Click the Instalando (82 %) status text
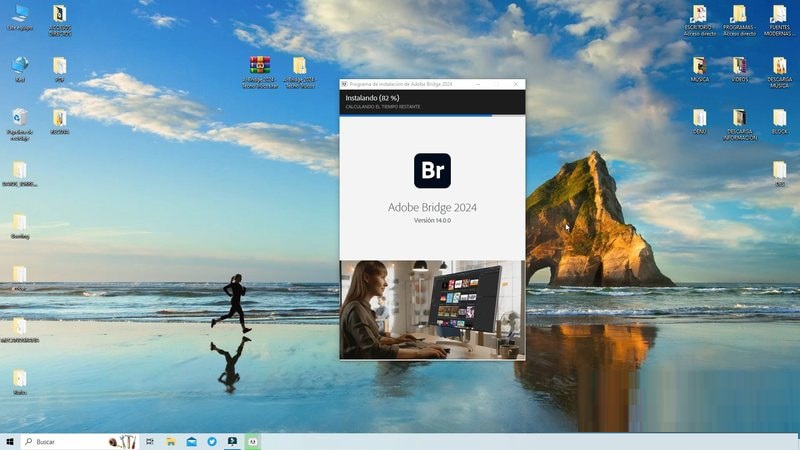This screenshot has height=450, width=800. pos(372,97)
